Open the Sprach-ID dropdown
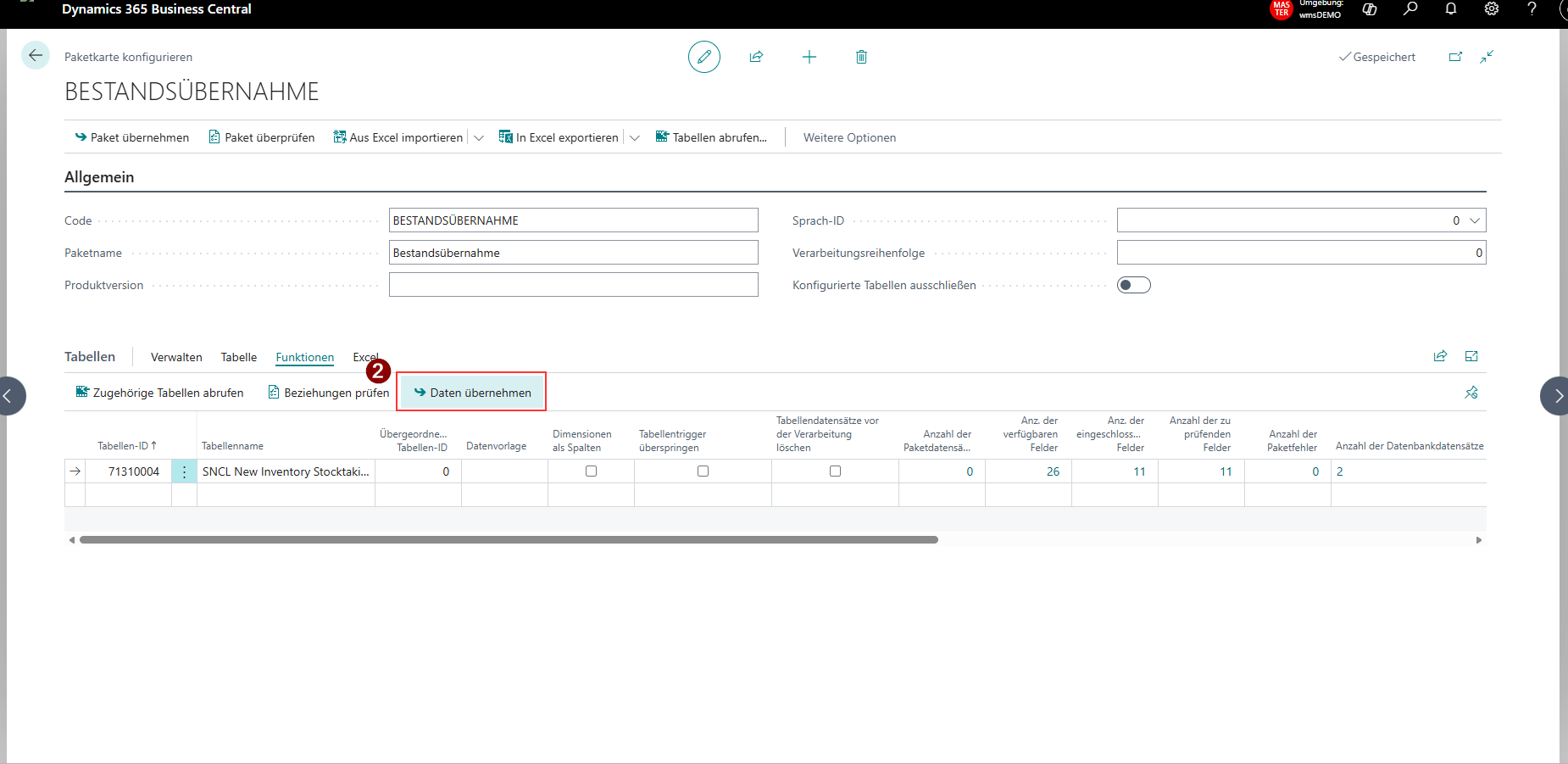Viewport: 1568px width, 764px height. click(1475, 220)
